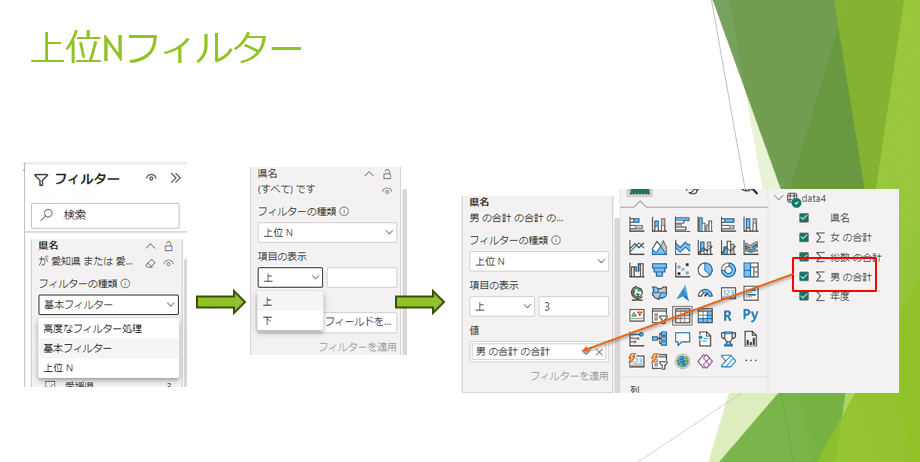This screenshot has height=462, width=920.
Task: Lock the (すべて) です filter card
Action: point(387,174)
